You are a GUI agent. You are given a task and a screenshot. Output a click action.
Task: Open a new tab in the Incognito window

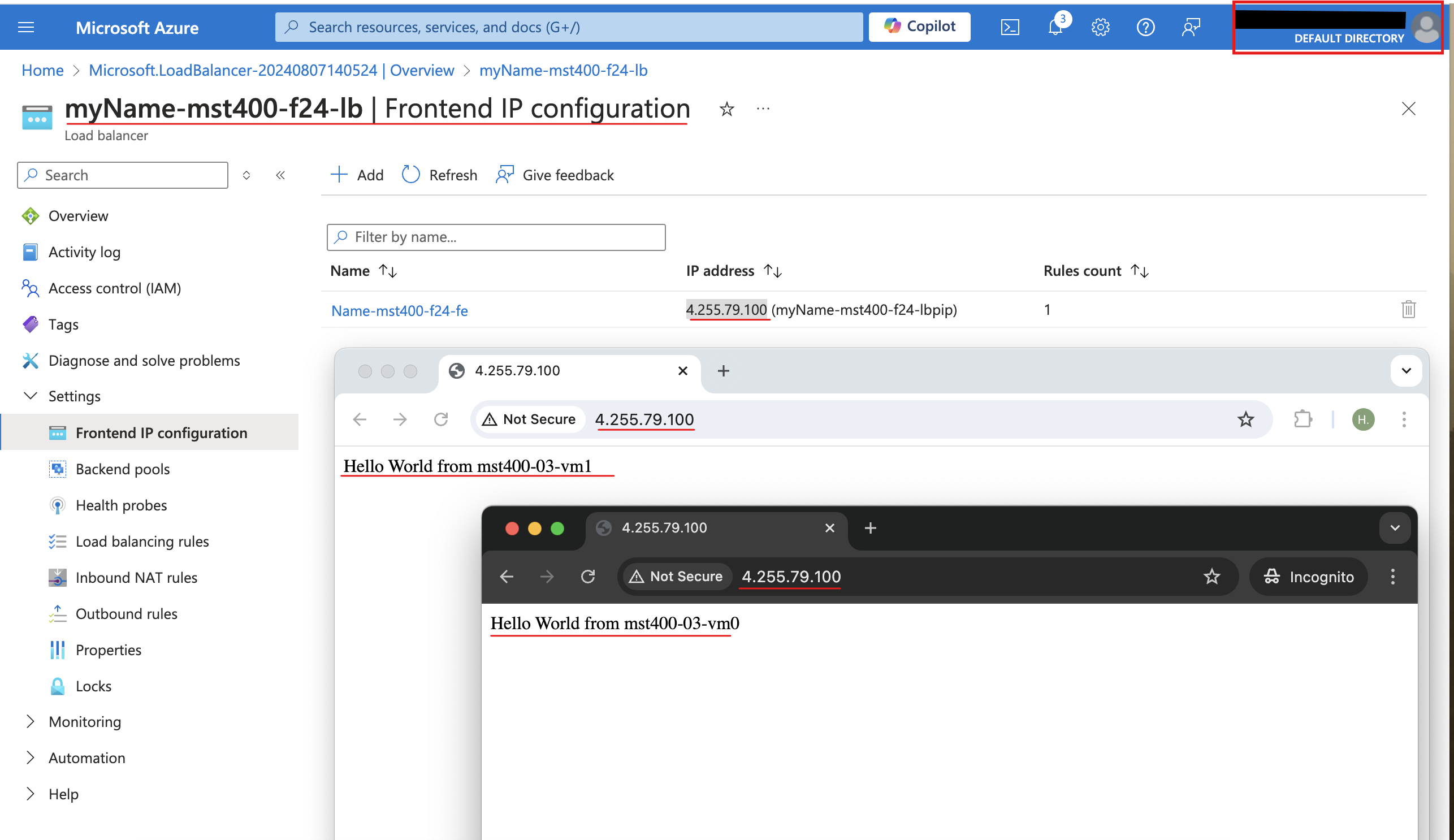coord(871,529)
